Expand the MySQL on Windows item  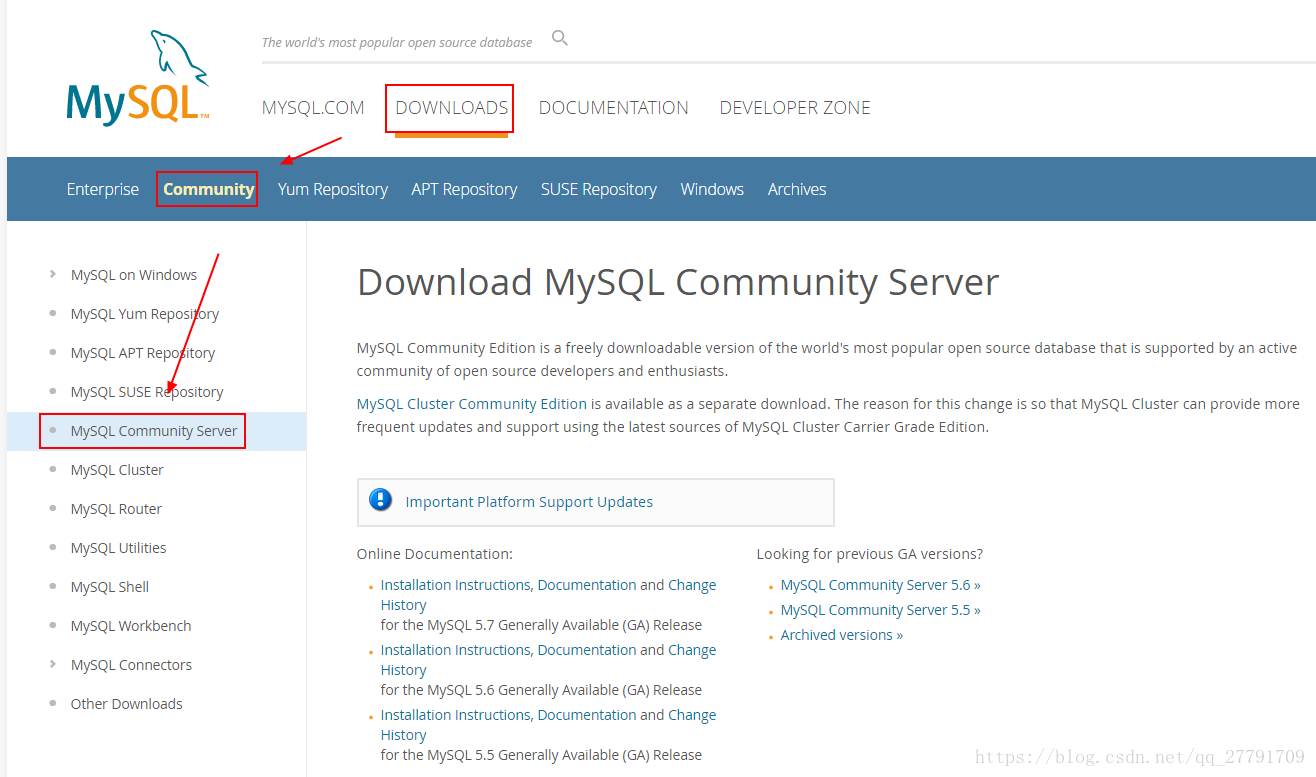(x=53, y=274)
